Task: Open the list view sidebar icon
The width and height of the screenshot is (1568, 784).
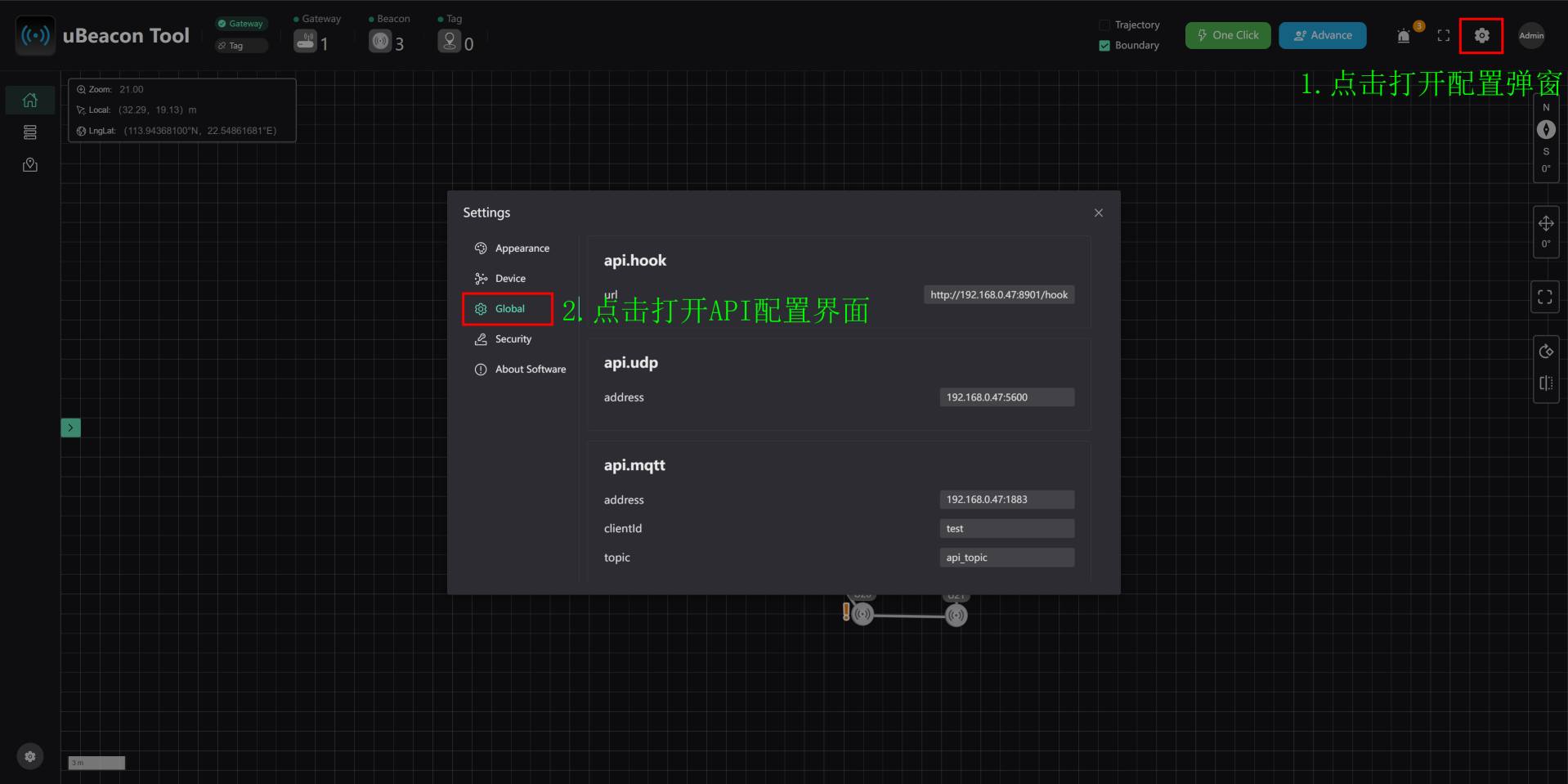Action: tap(30, 132)
